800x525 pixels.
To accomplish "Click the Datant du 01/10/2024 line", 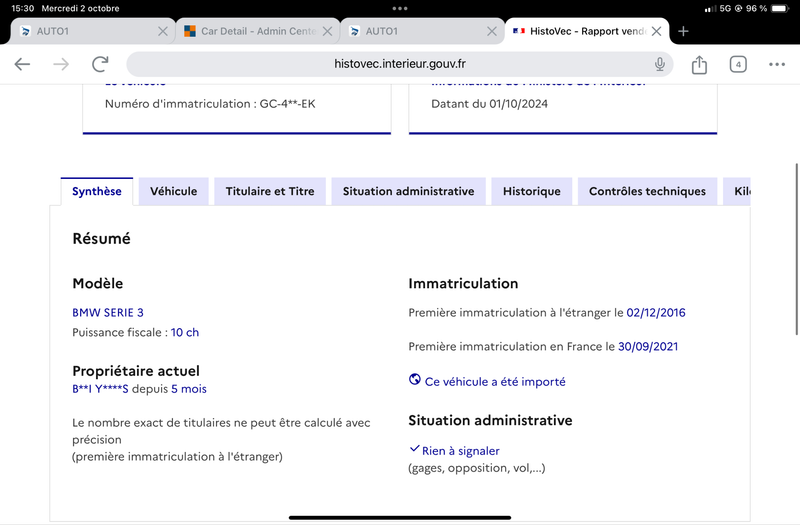I will tap(489, 104).
